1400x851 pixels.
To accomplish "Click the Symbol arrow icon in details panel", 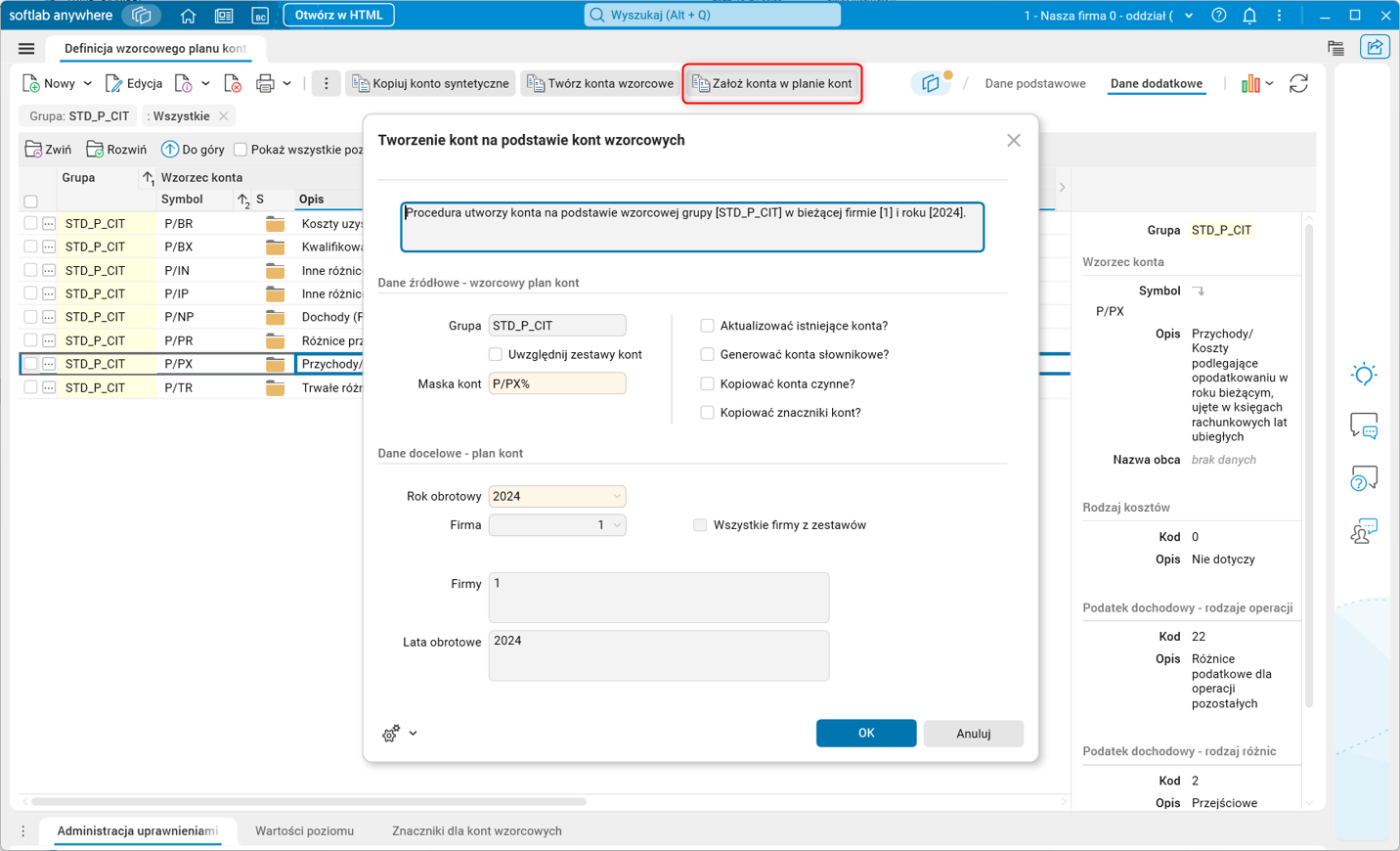I will pos(1199,291).
